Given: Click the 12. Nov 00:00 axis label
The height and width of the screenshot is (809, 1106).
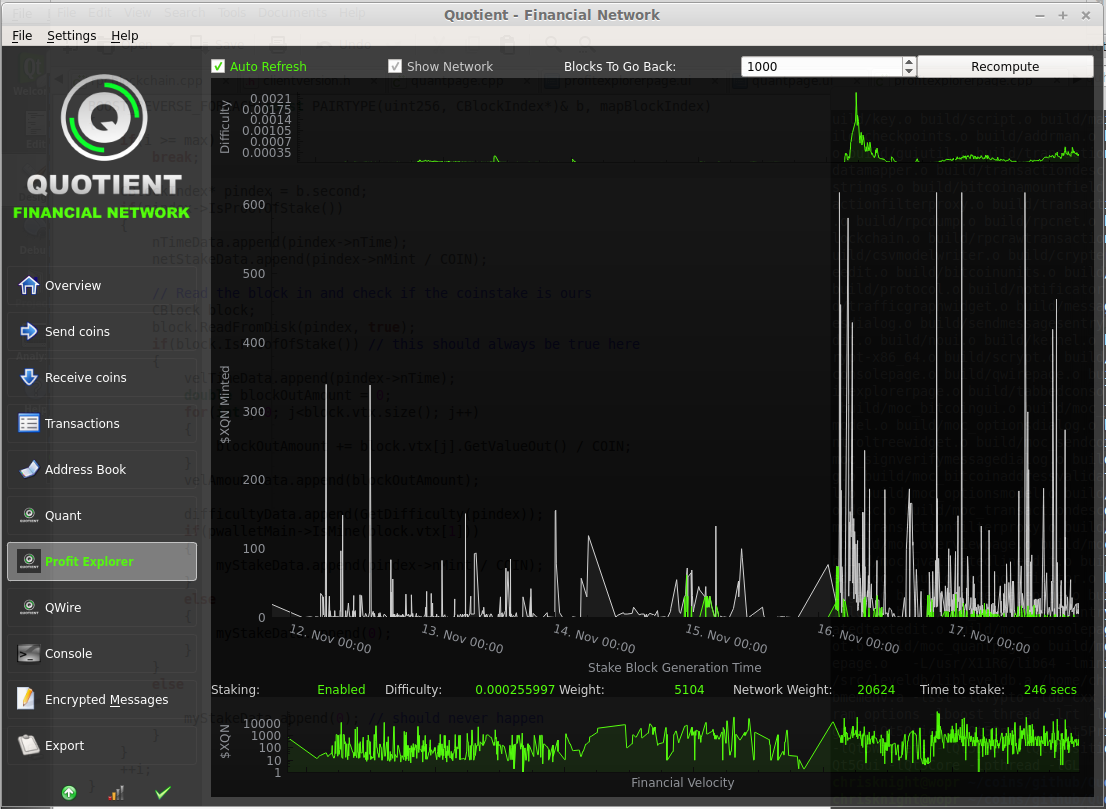Looking at the screenshot, I should click(330, 638).
